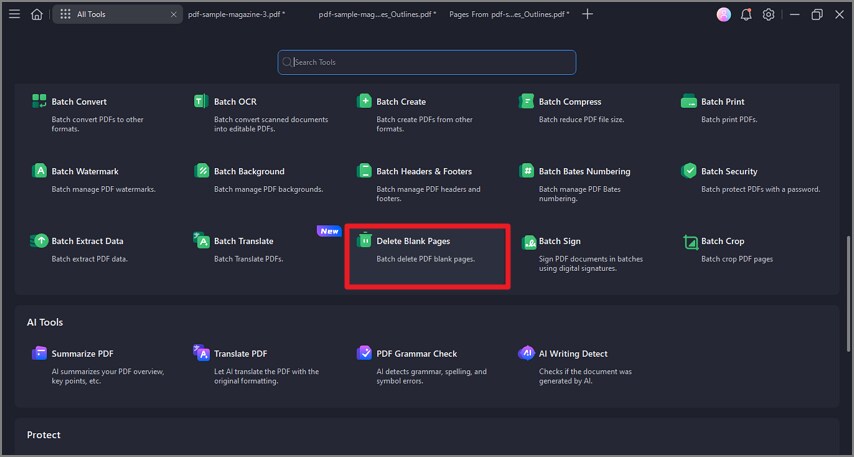The width and height of the screenshot is (854, 457).
Task: Switch to Pages From pdf-s...es_Outlines.pdf tab
Action: click(509, 14)
